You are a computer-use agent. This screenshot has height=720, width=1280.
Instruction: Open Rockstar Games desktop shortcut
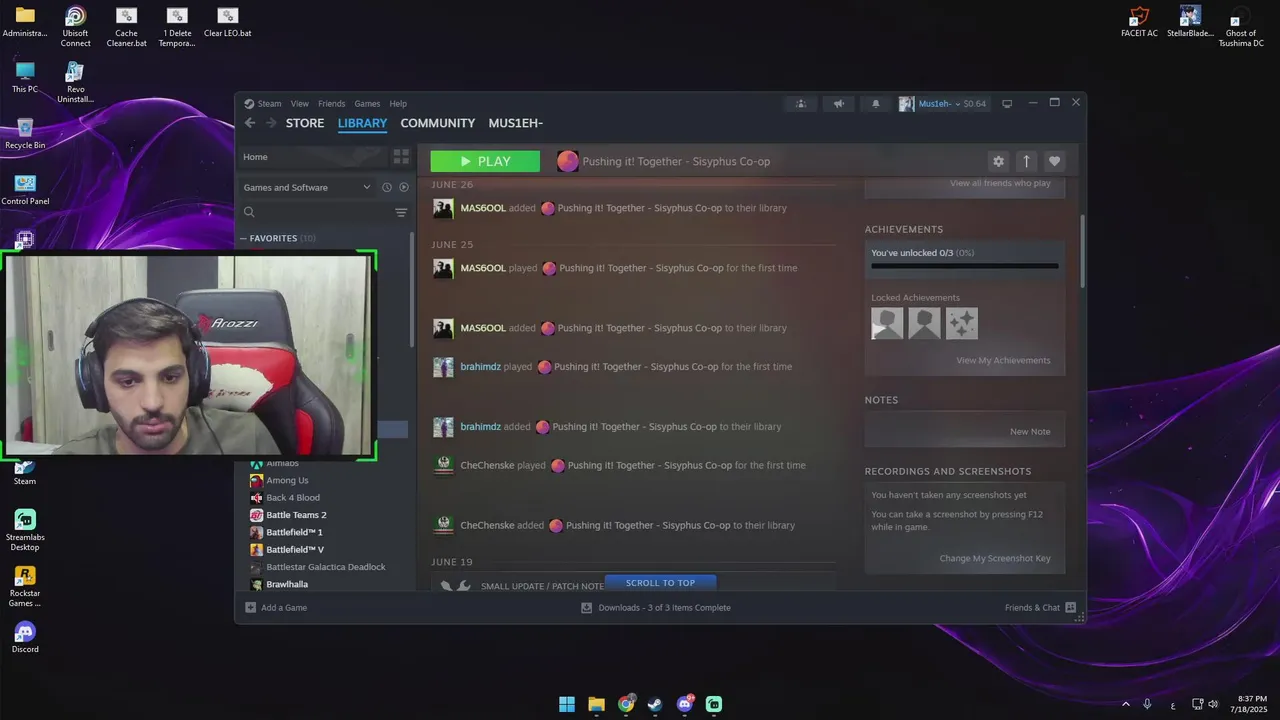[25, 586]
